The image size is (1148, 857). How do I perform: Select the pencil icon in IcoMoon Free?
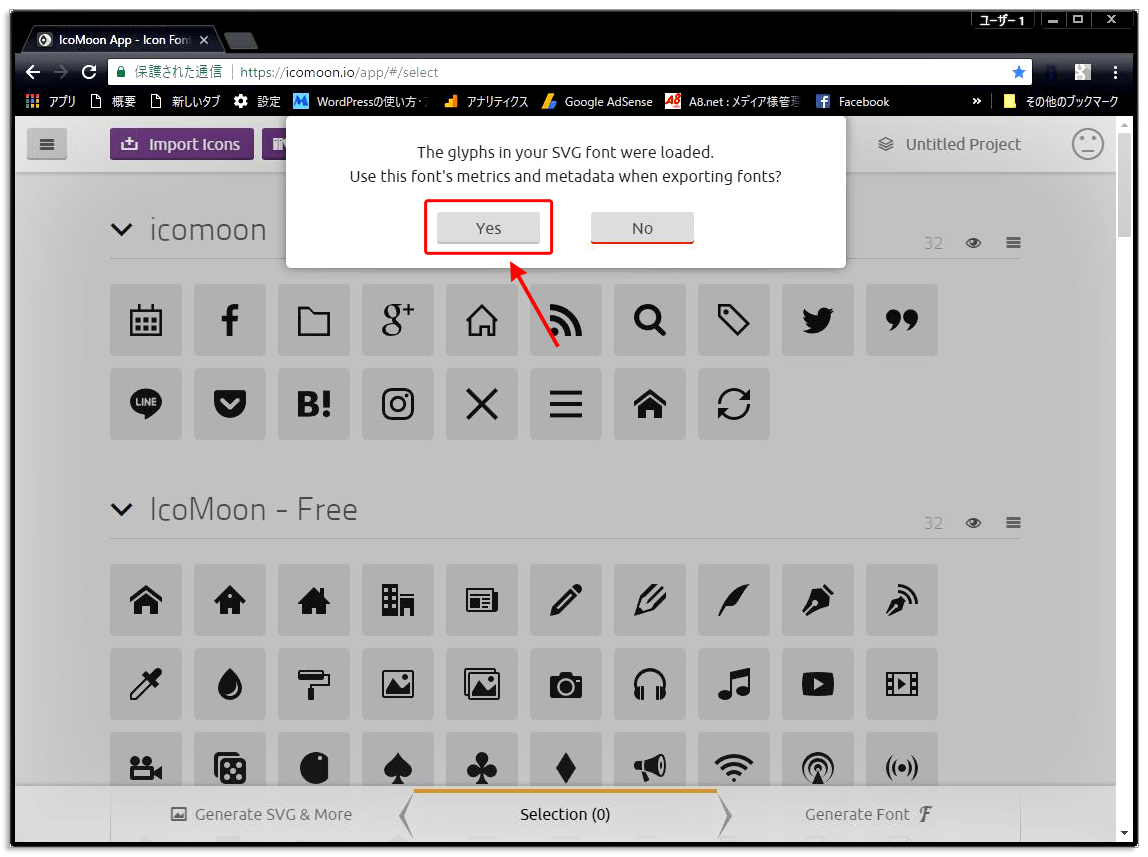566,600
